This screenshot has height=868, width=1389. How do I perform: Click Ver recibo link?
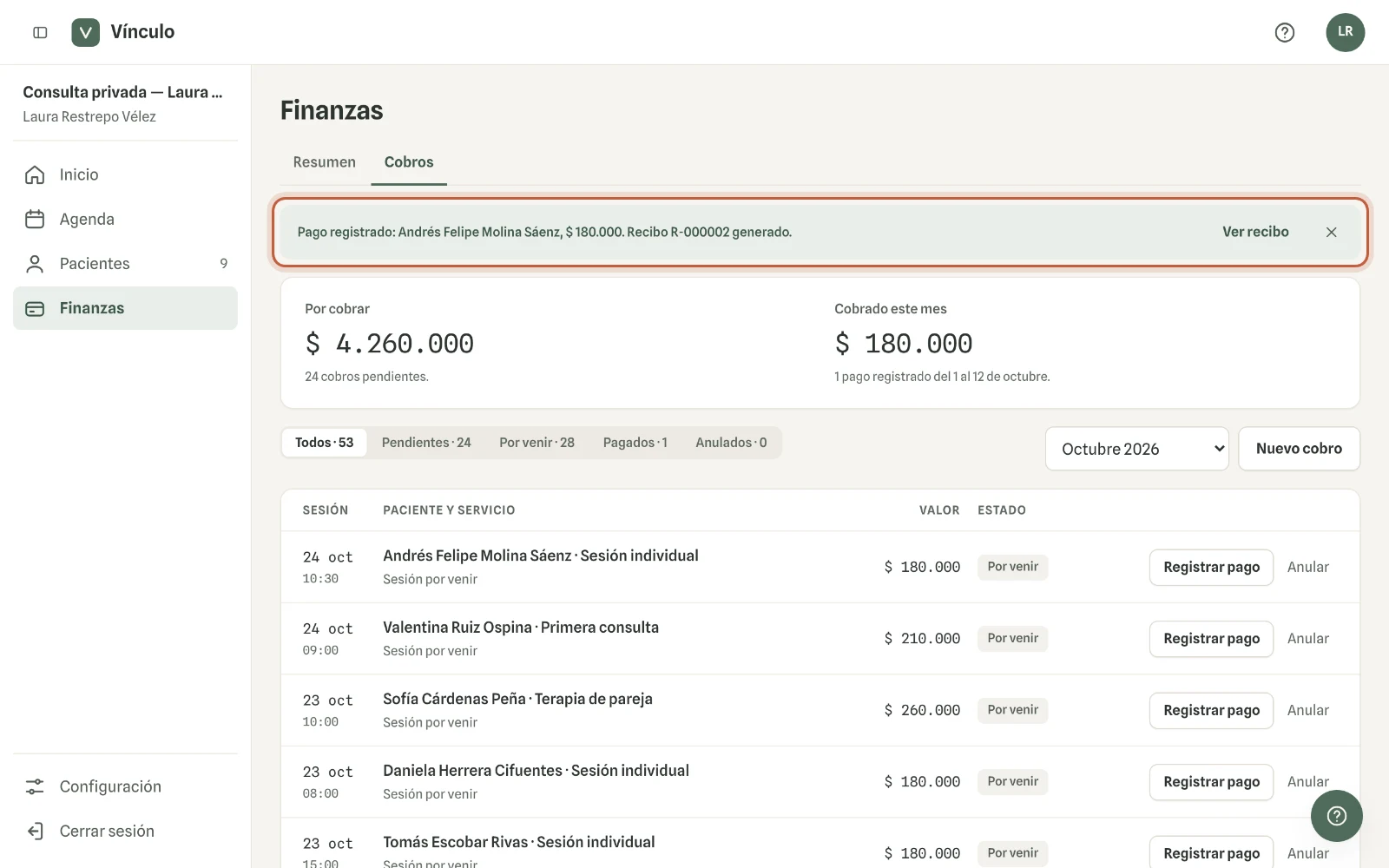click(1255, 232)
